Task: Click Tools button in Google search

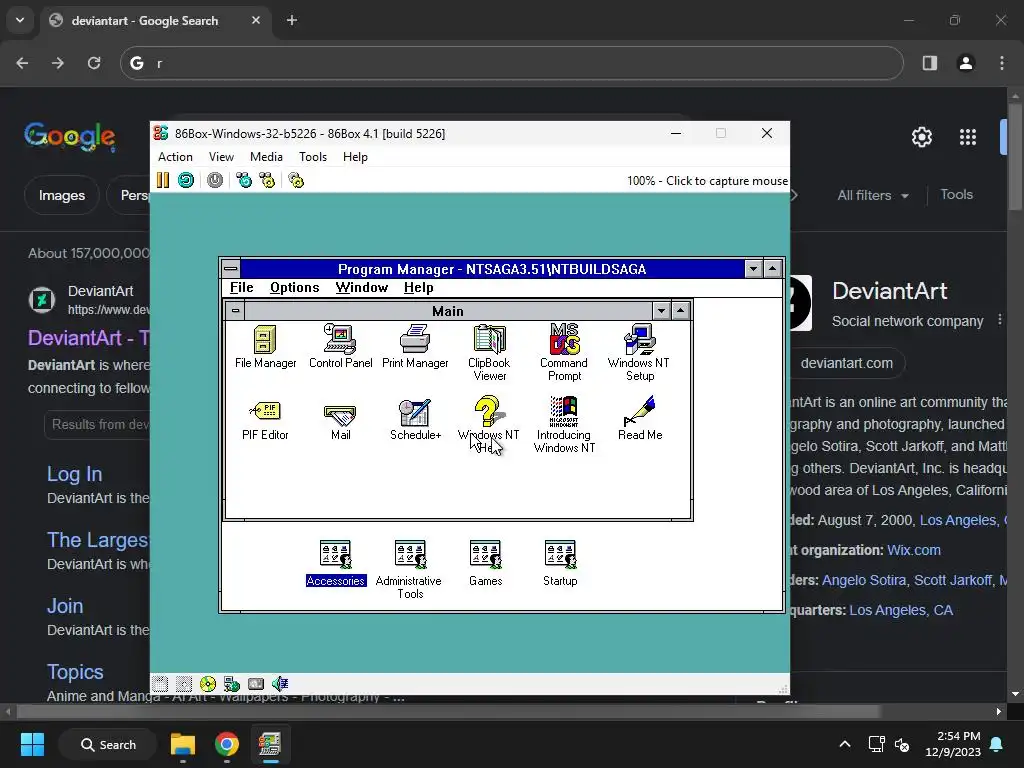Action: [x=956, y=195]
